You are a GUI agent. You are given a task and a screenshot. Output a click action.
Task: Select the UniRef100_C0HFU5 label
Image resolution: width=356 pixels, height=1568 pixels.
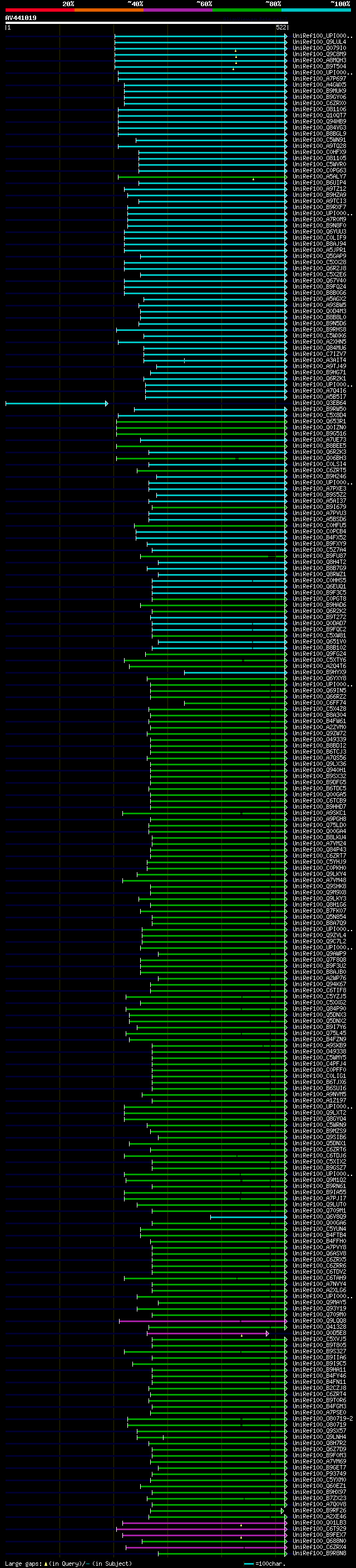(x=319, y=525)
